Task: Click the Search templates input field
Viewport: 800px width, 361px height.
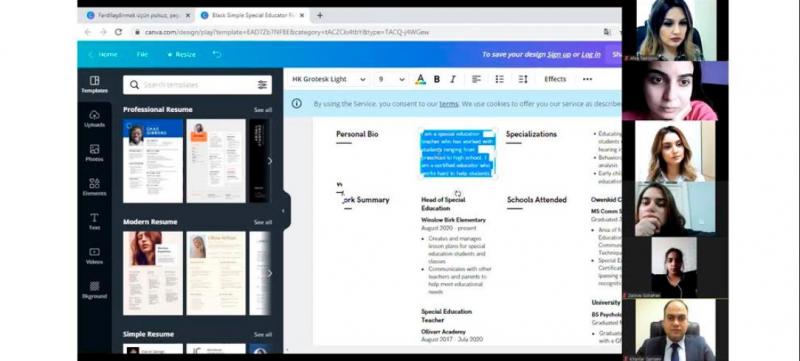Action: pos(197,85)
